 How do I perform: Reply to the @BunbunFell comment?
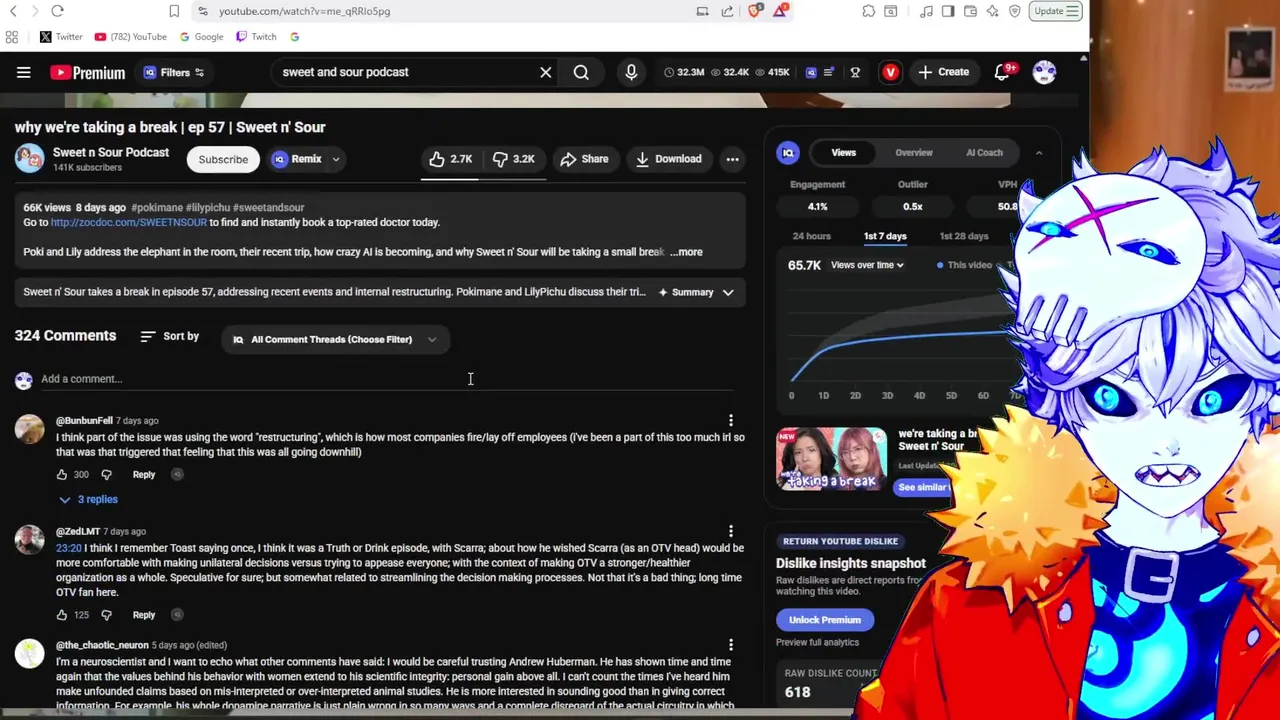[144, 475]
